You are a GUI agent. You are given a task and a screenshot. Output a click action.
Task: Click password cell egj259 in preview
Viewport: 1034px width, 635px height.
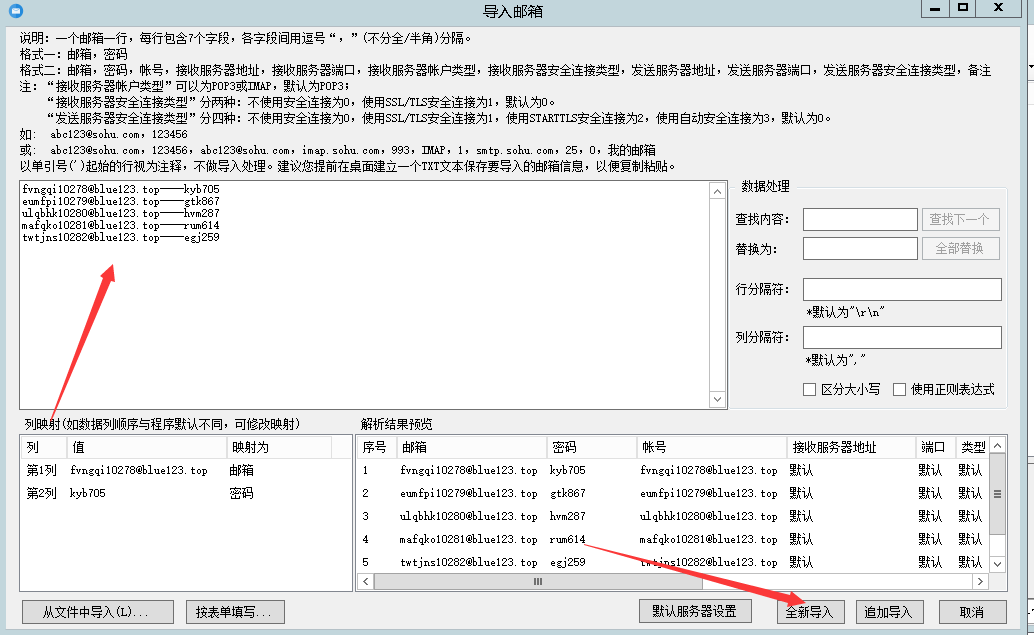pyautogui.click(x=567, y=562)
